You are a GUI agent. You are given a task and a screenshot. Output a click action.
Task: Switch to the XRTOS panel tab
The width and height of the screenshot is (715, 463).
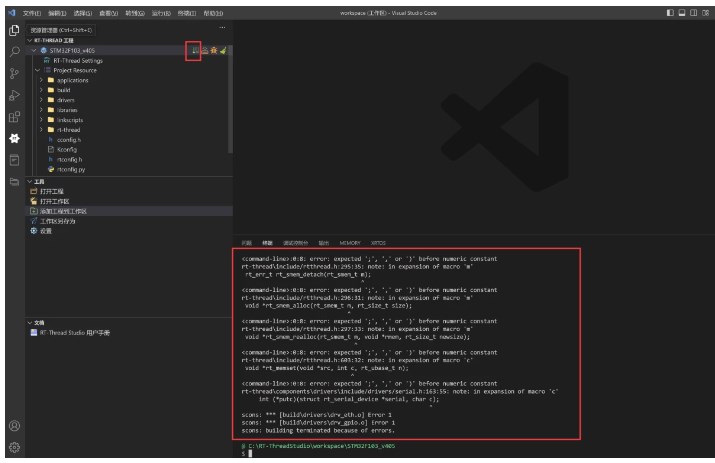[x=378, y=243]
